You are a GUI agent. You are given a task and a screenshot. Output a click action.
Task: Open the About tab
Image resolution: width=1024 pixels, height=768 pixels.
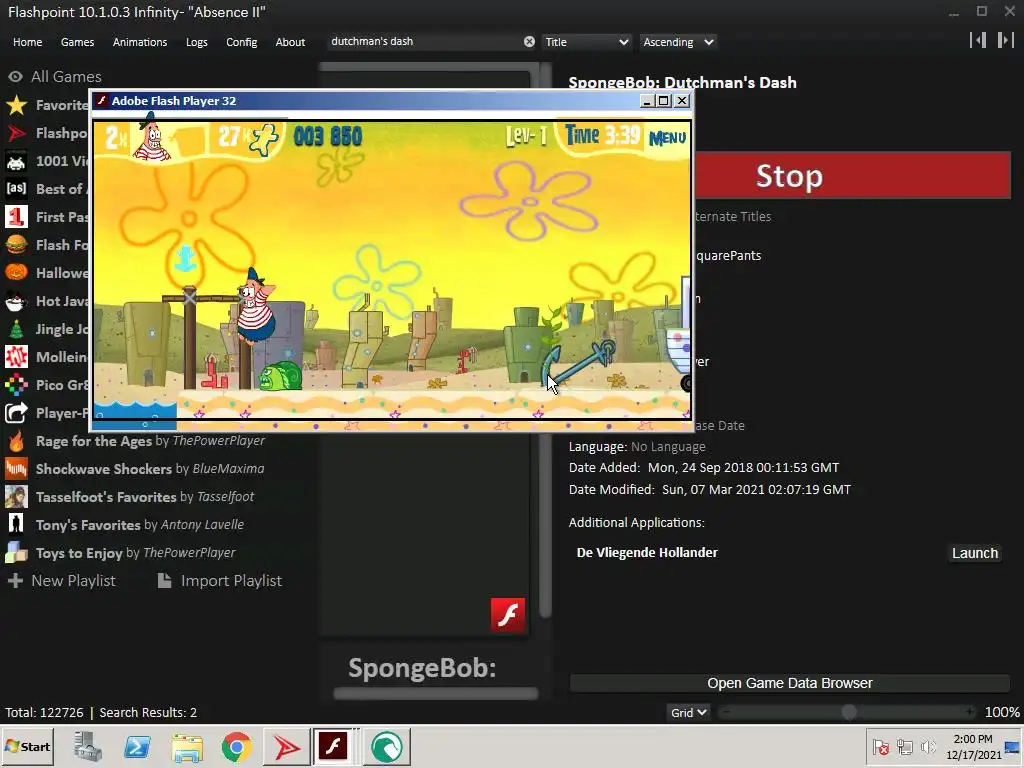[290, 42]
